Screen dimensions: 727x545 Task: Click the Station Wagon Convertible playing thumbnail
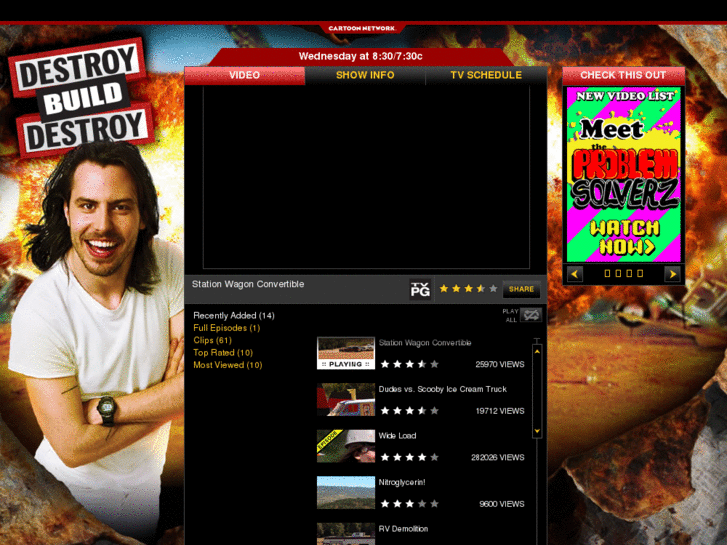[346, 353]
